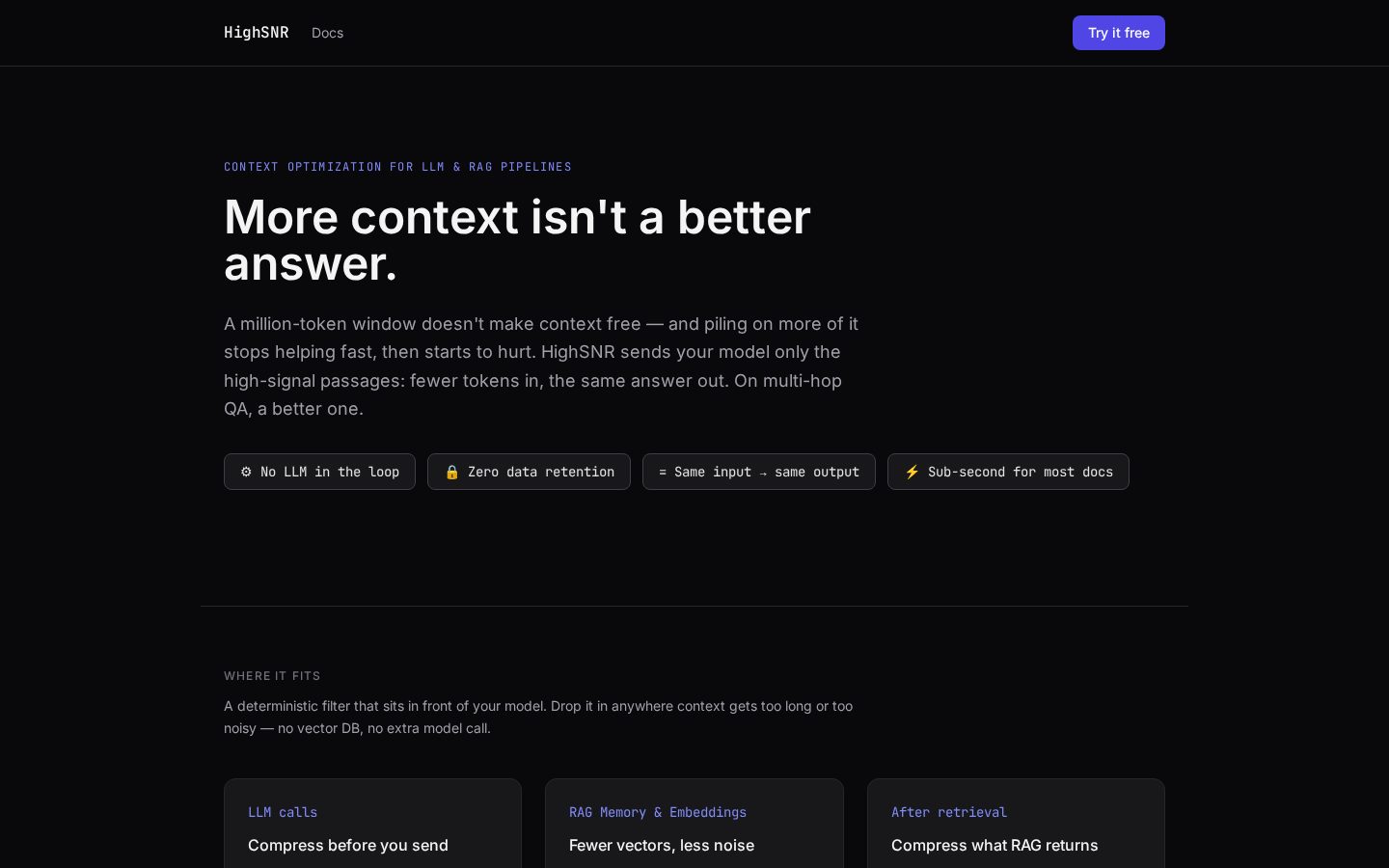This screenshot has width=1389, height=868.
Task: Select the 'Zero data retention' badge text
Action: 541,472
